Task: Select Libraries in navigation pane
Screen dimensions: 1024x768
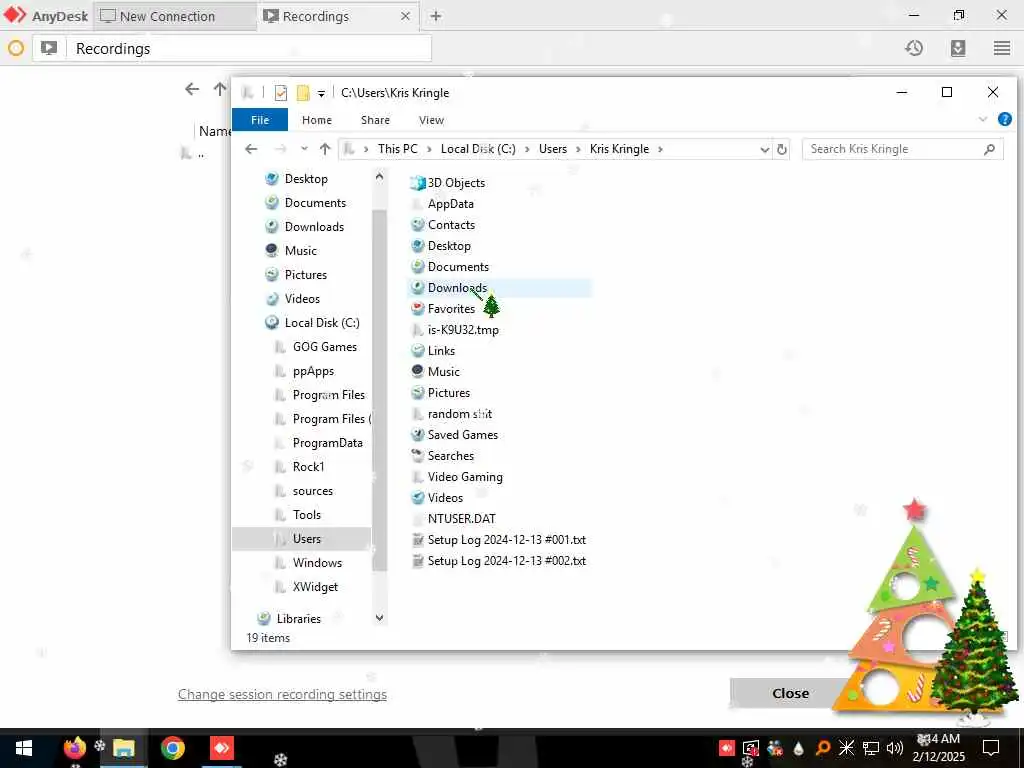Action: (298, 618)
